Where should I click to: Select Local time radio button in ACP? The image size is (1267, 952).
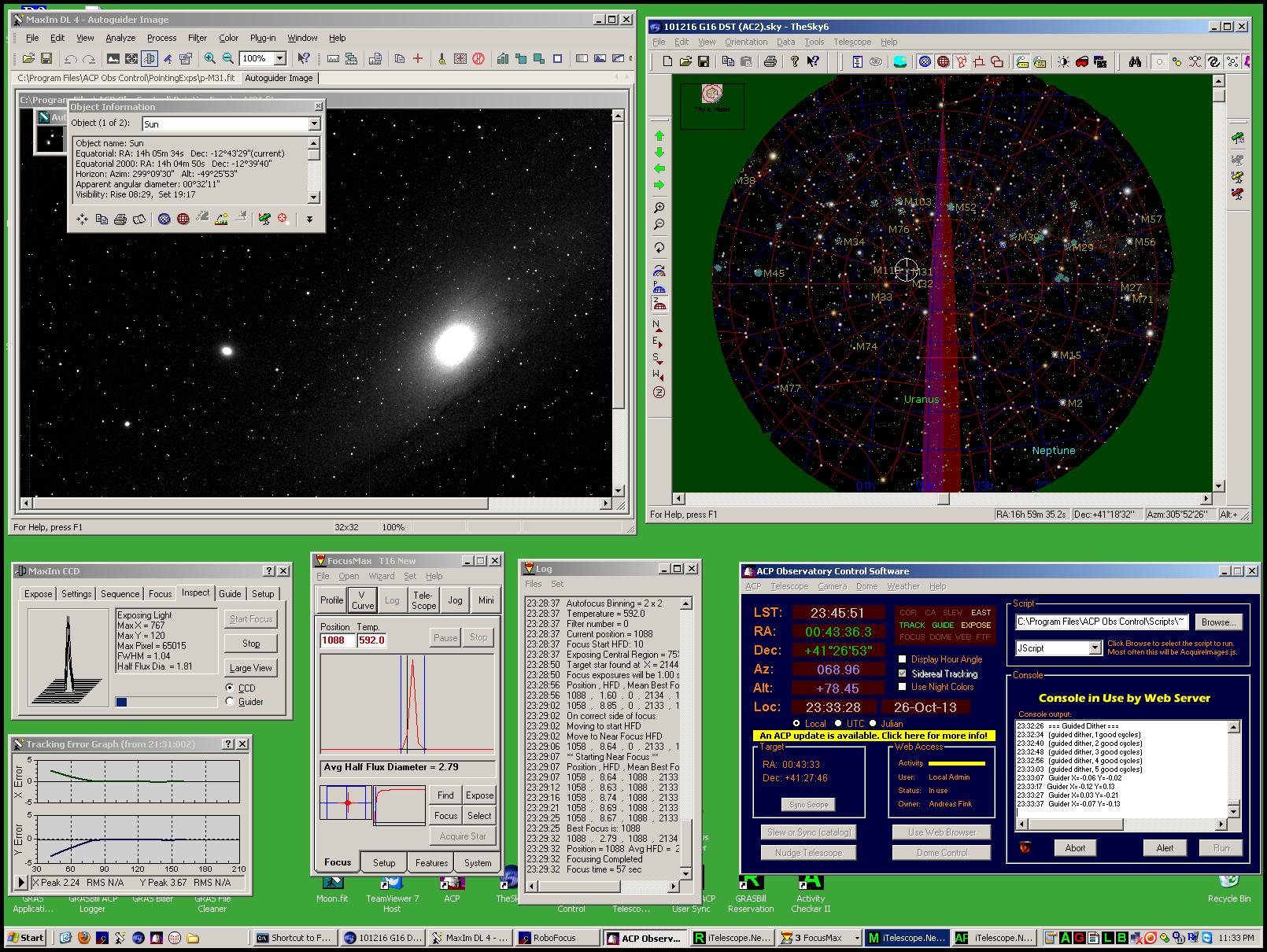796,723
